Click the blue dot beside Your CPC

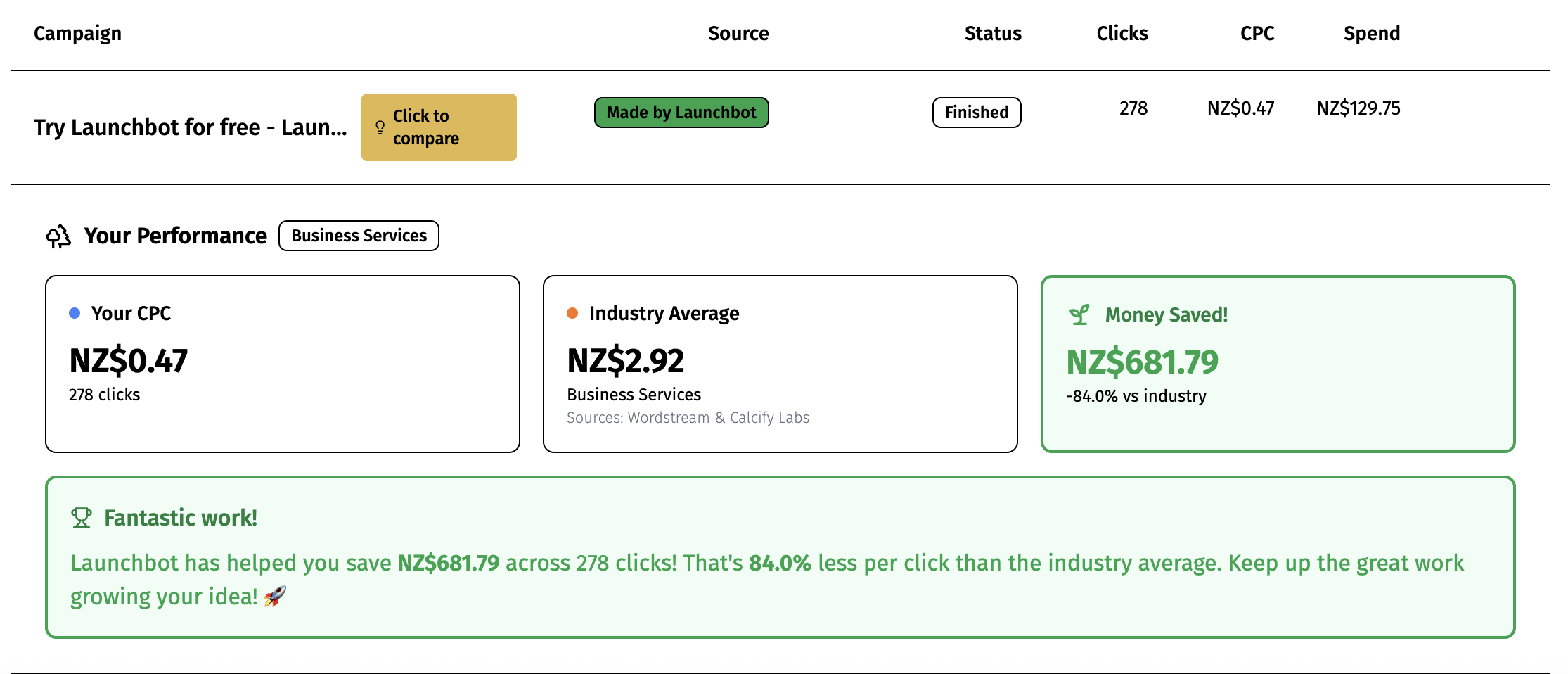tap(75, 313)
